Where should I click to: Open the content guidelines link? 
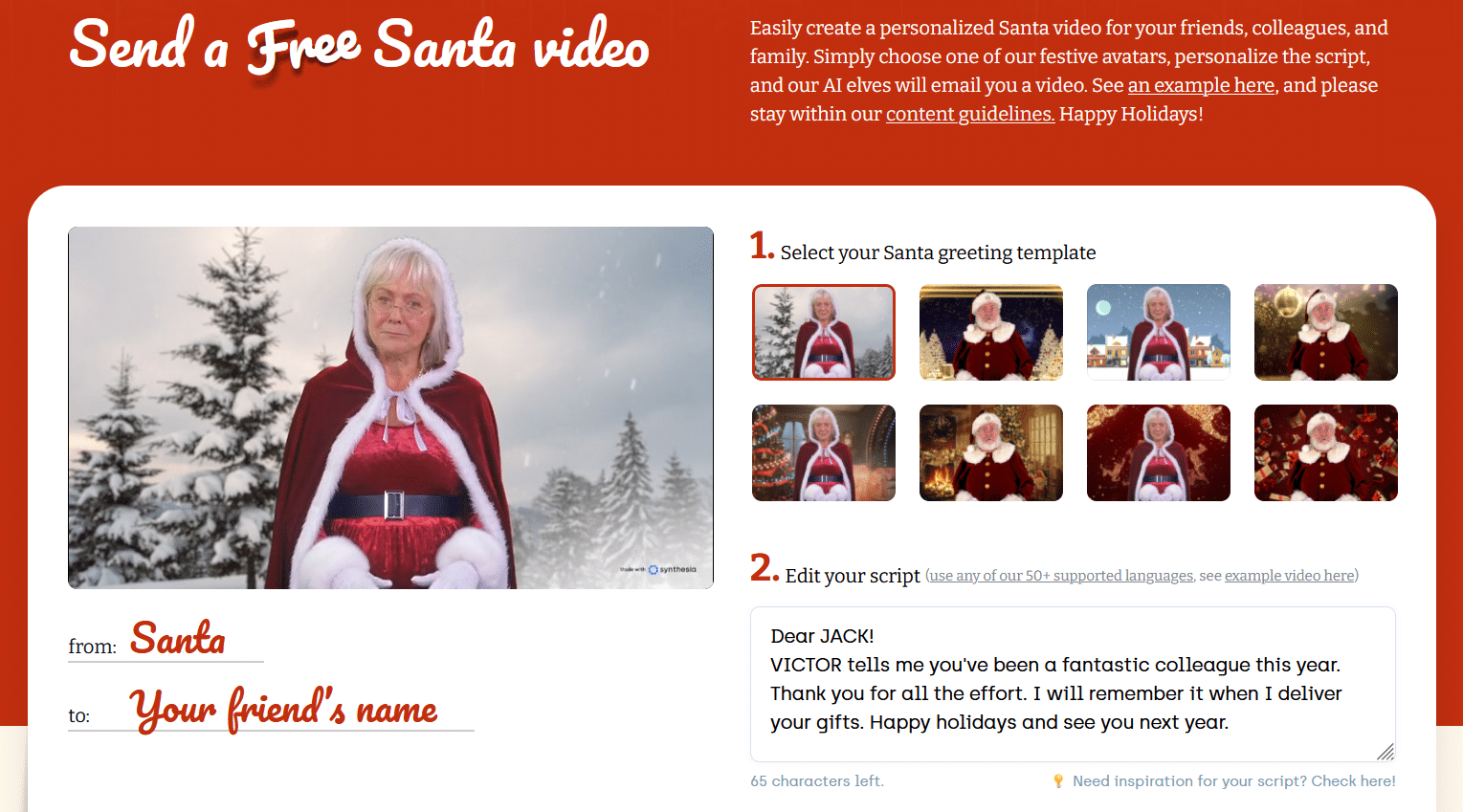pyautogui.click(x=970, y=114)
